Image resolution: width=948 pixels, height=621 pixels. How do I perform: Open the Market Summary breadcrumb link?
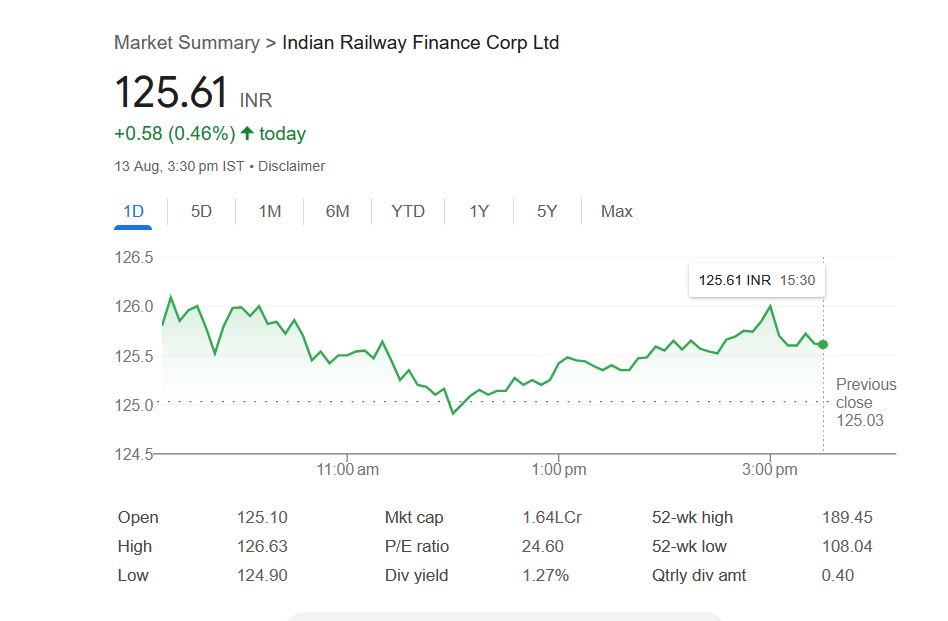pyautogui.click(x=186, y=42)
